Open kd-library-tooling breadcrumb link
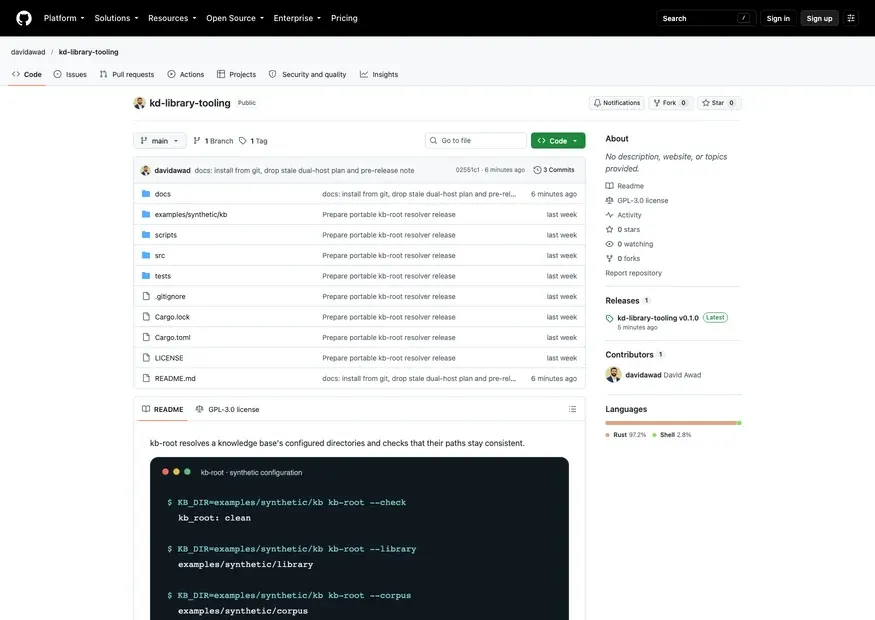This screenshot has width=875, height=620. (88, 52)
